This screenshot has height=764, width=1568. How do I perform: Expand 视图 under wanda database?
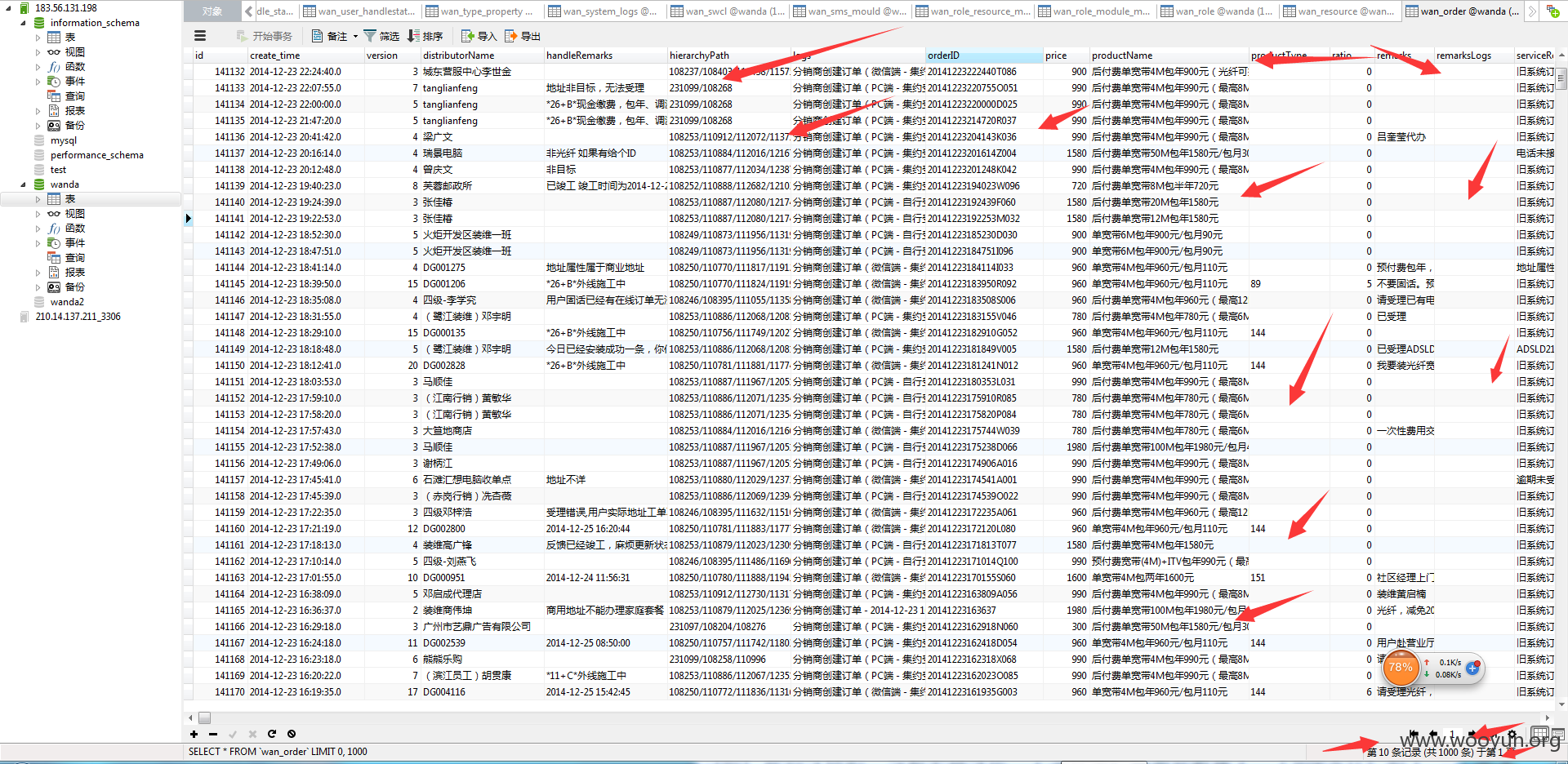[x=38, y=214]
